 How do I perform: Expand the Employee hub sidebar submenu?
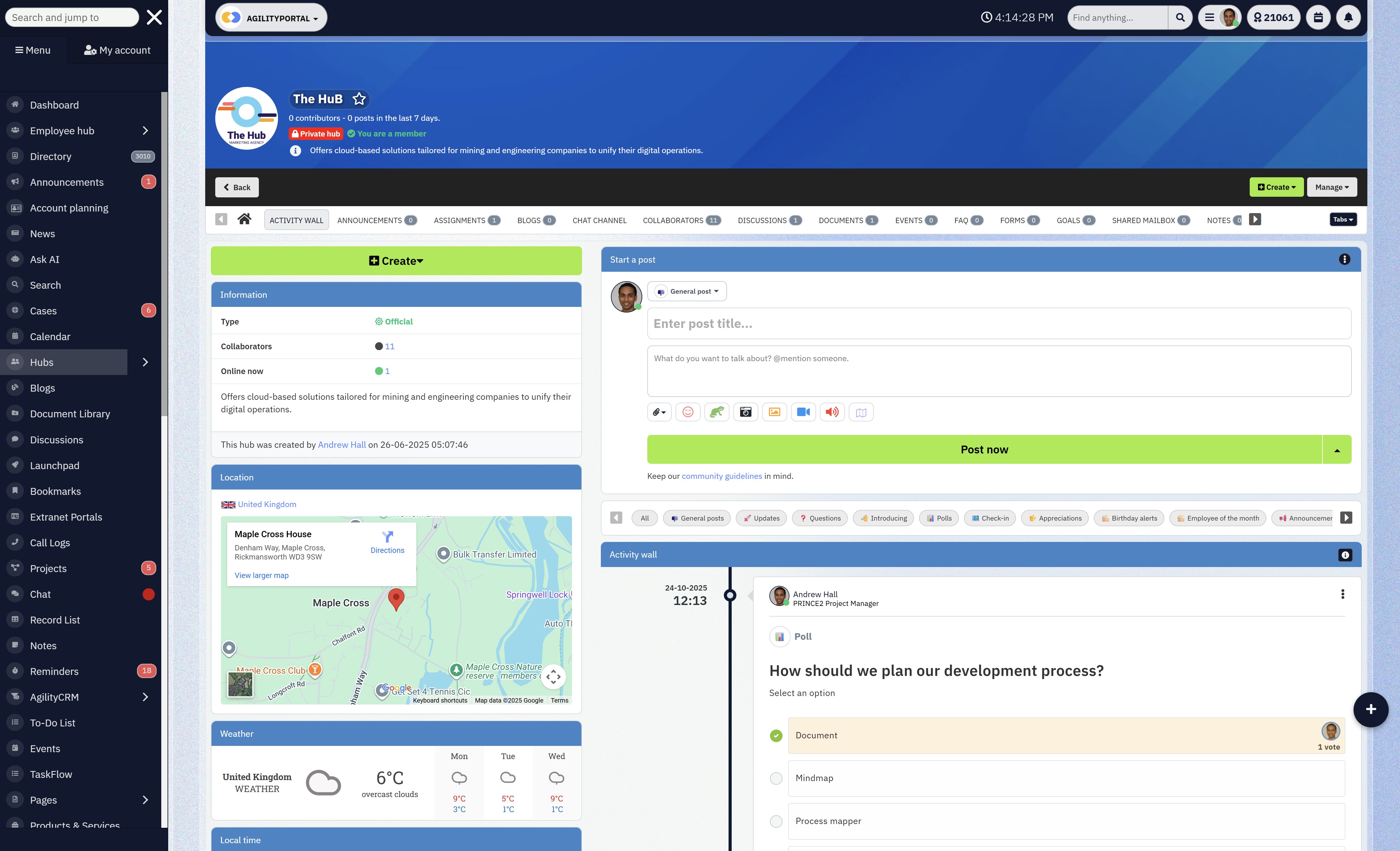(146, 131)
